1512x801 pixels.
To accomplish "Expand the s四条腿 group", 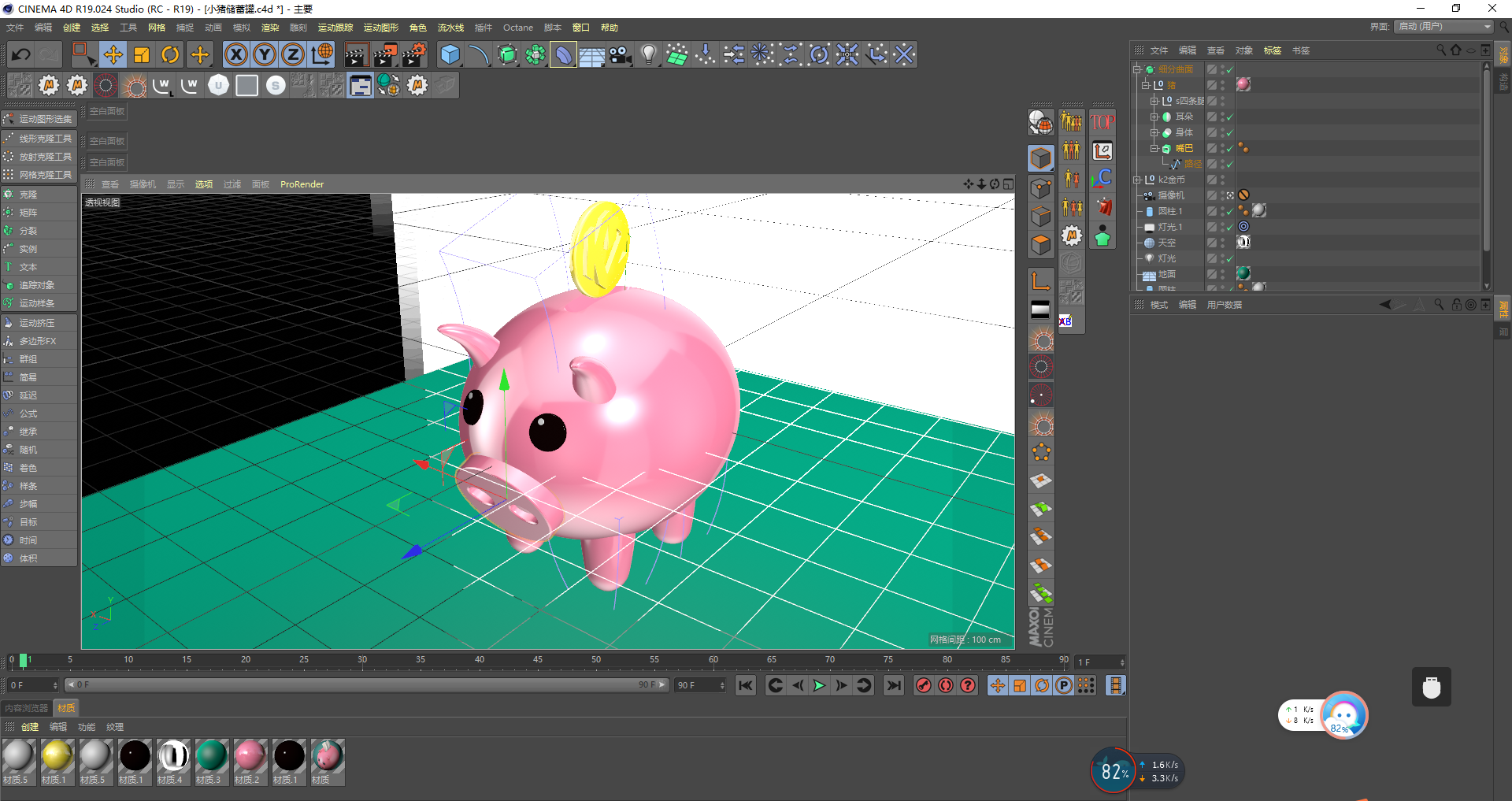I will pyautogui.click(x=1154, y=101).
